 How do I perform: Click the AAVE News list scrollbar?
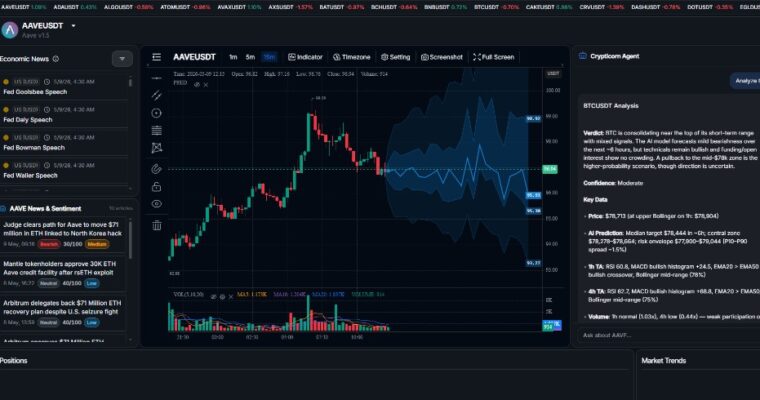click(x=130, y=238)
